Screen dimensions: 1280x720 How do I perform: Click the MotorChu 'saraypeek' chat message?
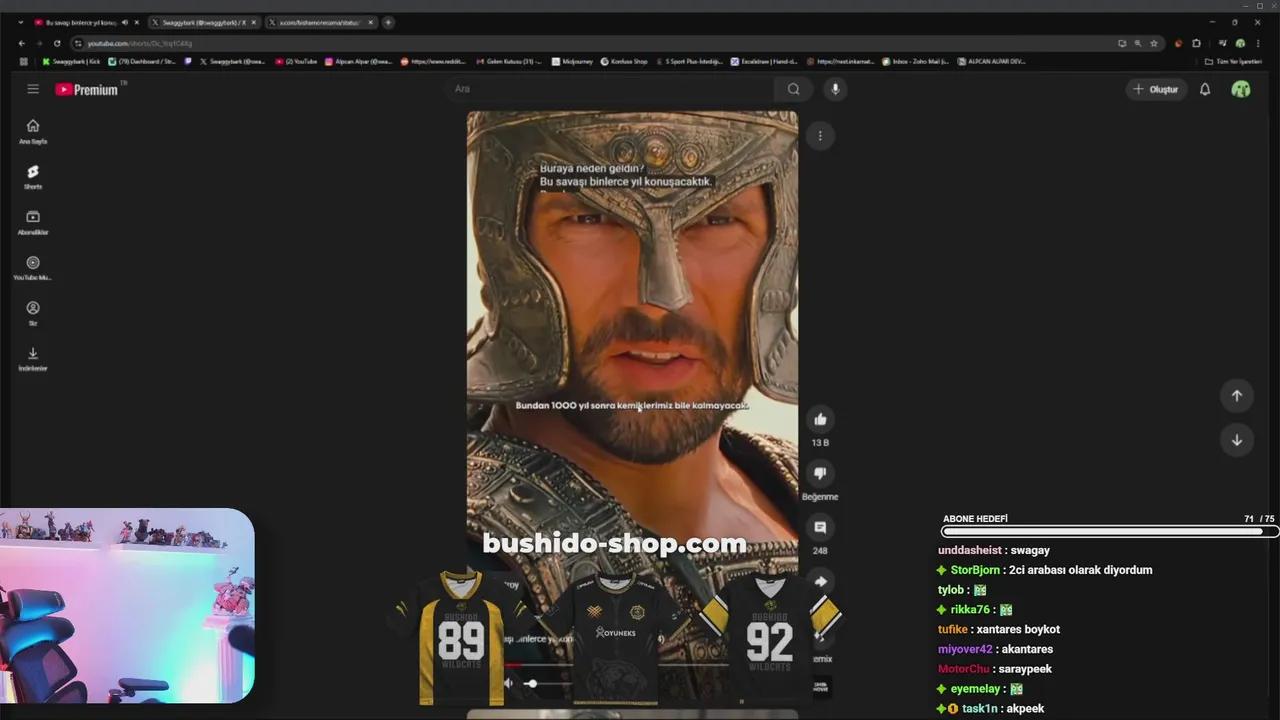[995, 669]
